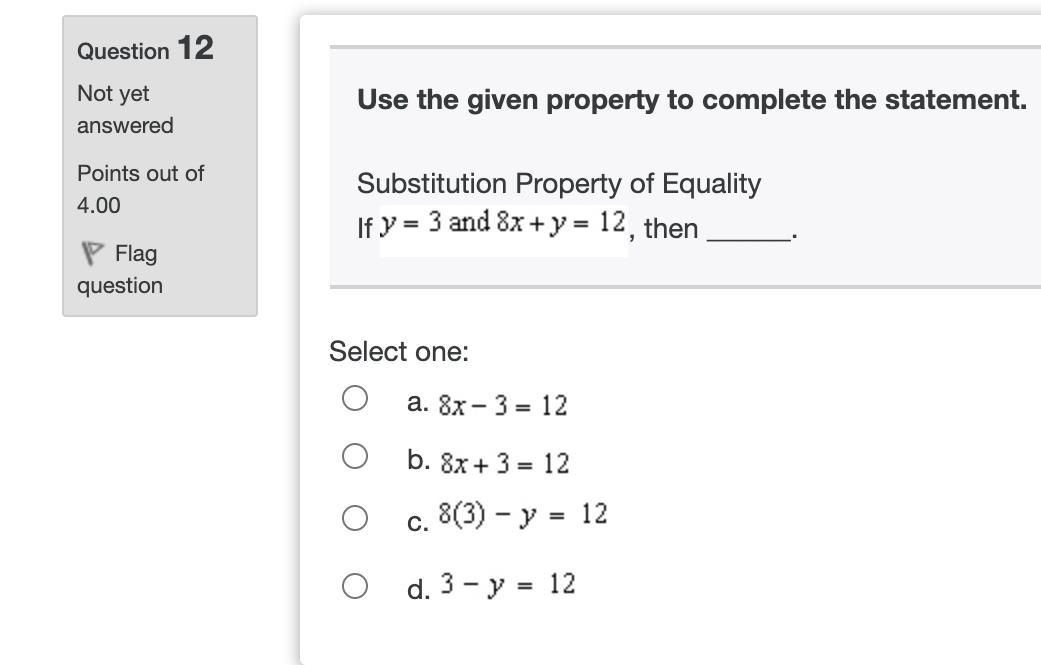The width and height of the screenshot is (1041, 665).
Task: Click the large number 12 in heading
Action: point(195,47)
